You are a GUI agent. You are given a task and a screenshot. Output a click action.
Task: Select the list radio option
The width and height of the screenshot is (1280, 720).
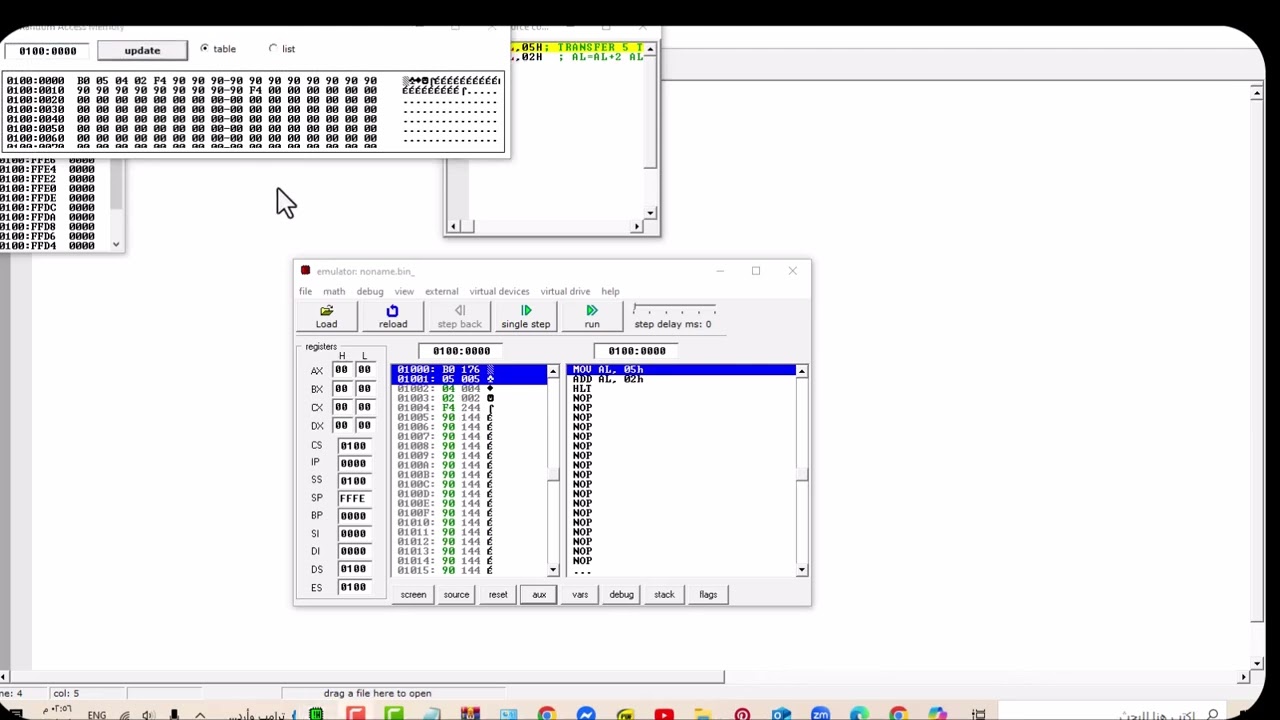pyautogui.click(x=273, y=48)
